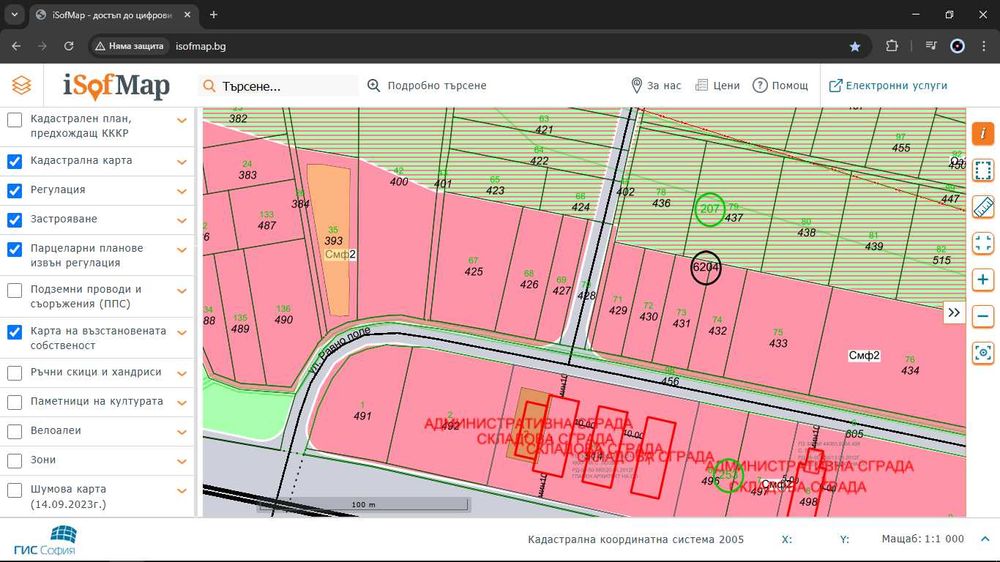Click the full extent tool
Viewport: 1000px width, 562px height.
pyautogui.click(x=983, y=243)
